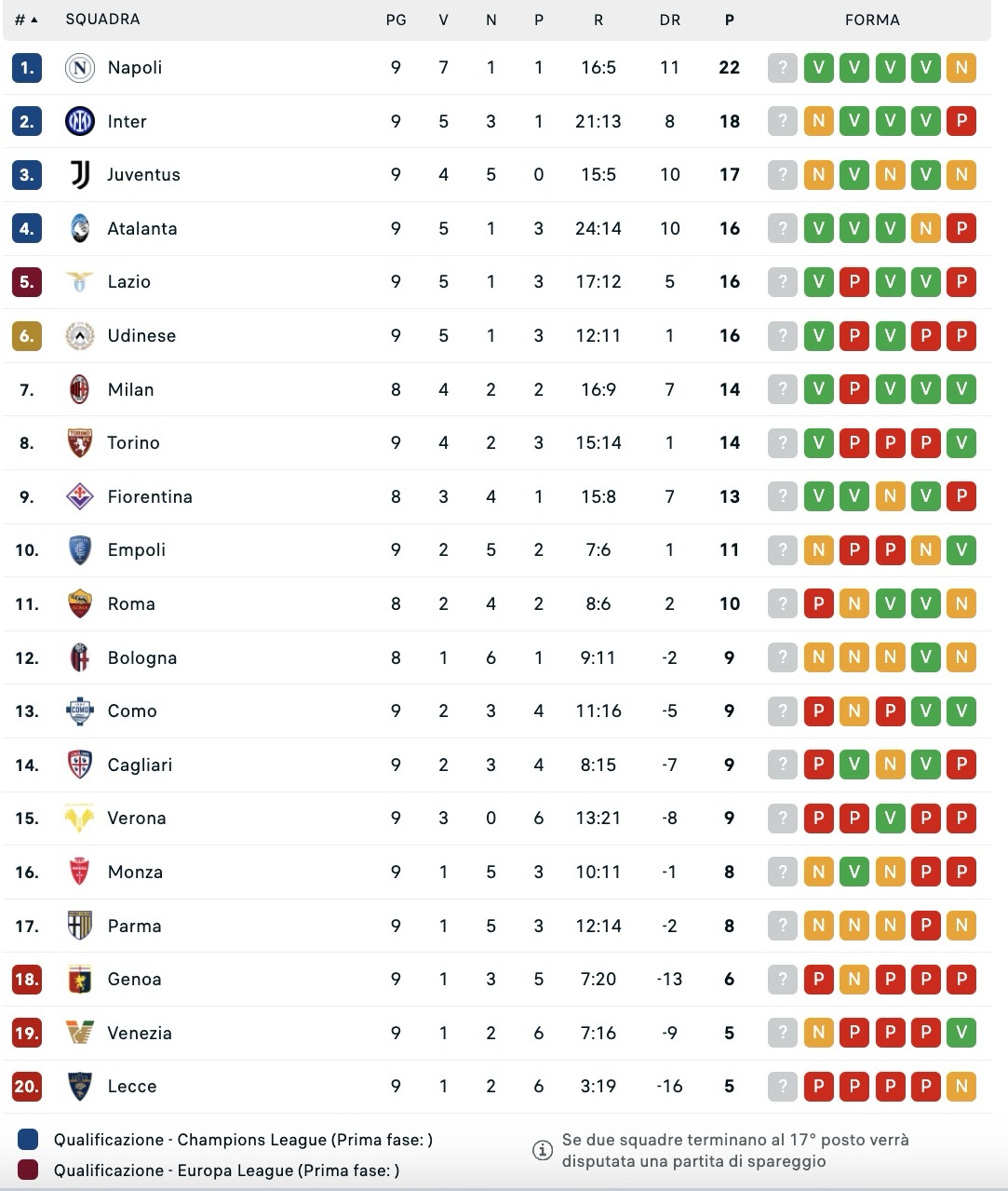Sort standings by DR column header

coord(669,20)
